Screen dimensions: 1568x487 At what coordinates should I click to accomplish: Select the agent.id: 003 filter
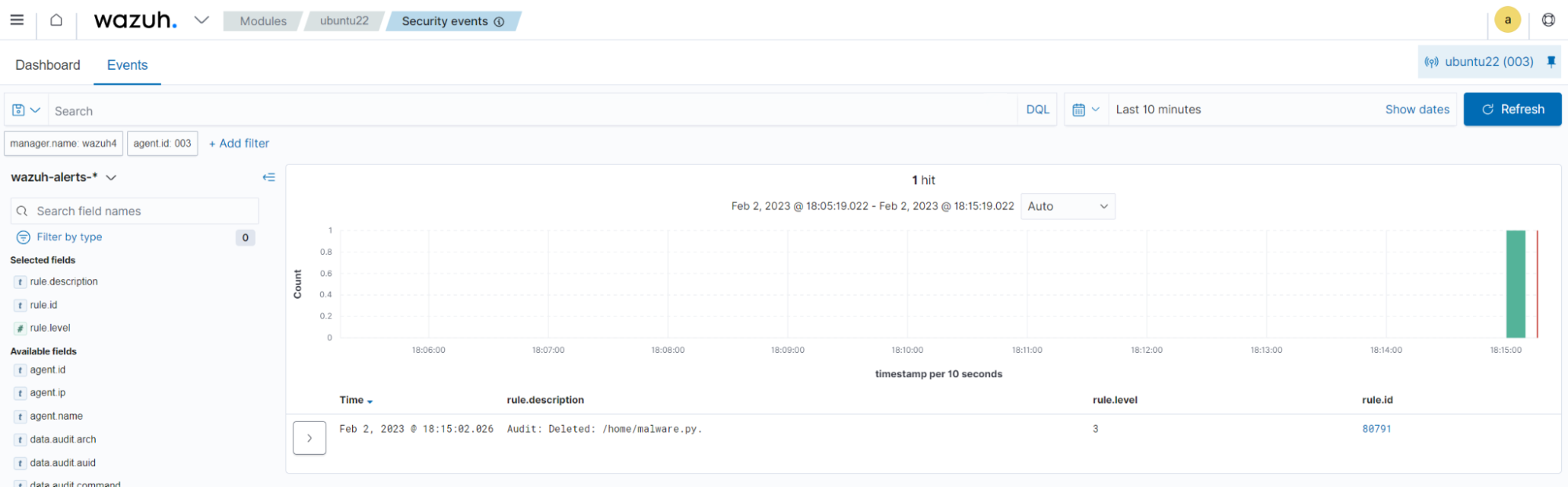[x=162, y=144]
